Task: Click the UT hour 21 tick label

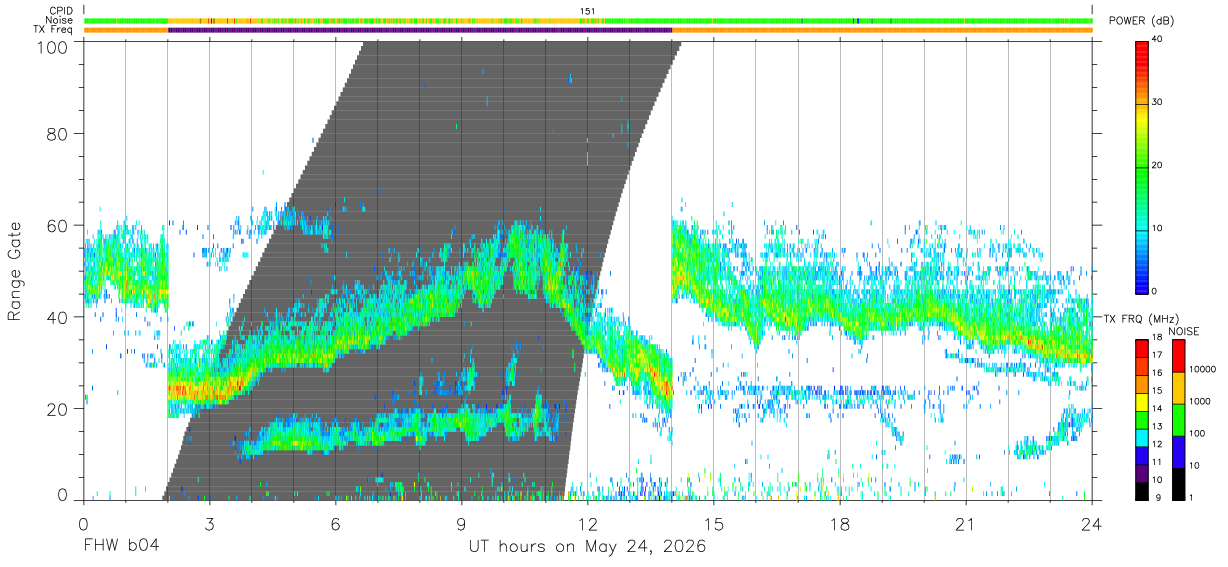Action: (966, 523)
